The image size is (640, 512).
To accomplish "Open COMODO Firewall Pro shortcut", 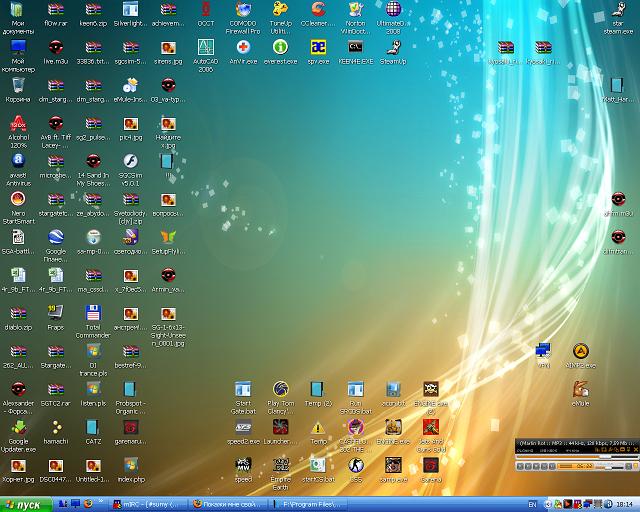I will click(242, 10).
